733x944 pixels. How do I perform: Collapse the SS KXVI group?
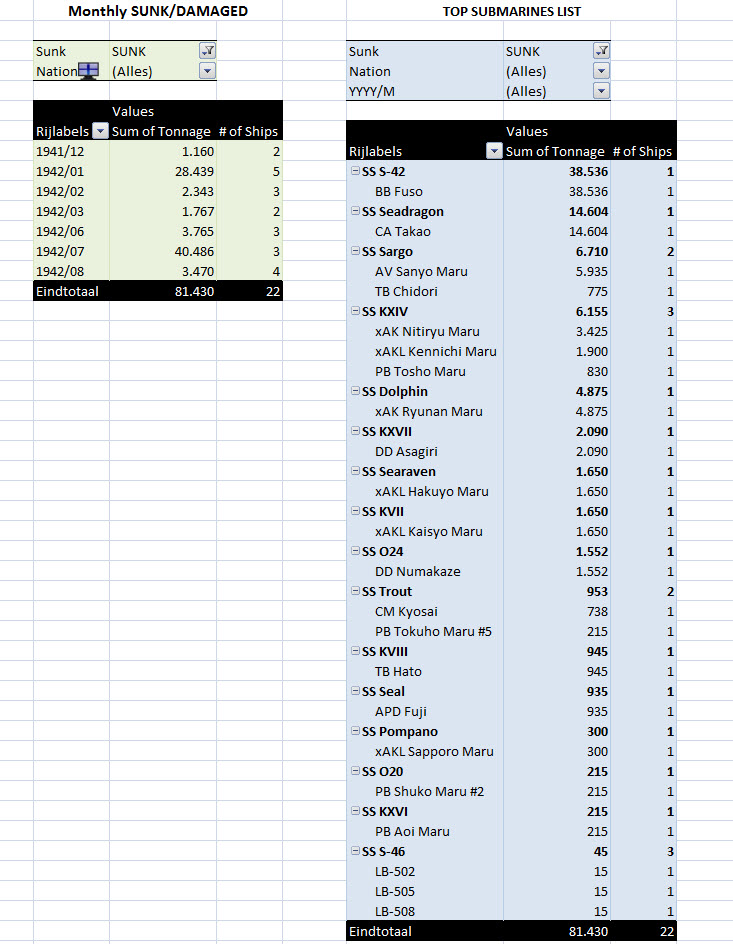356,811
